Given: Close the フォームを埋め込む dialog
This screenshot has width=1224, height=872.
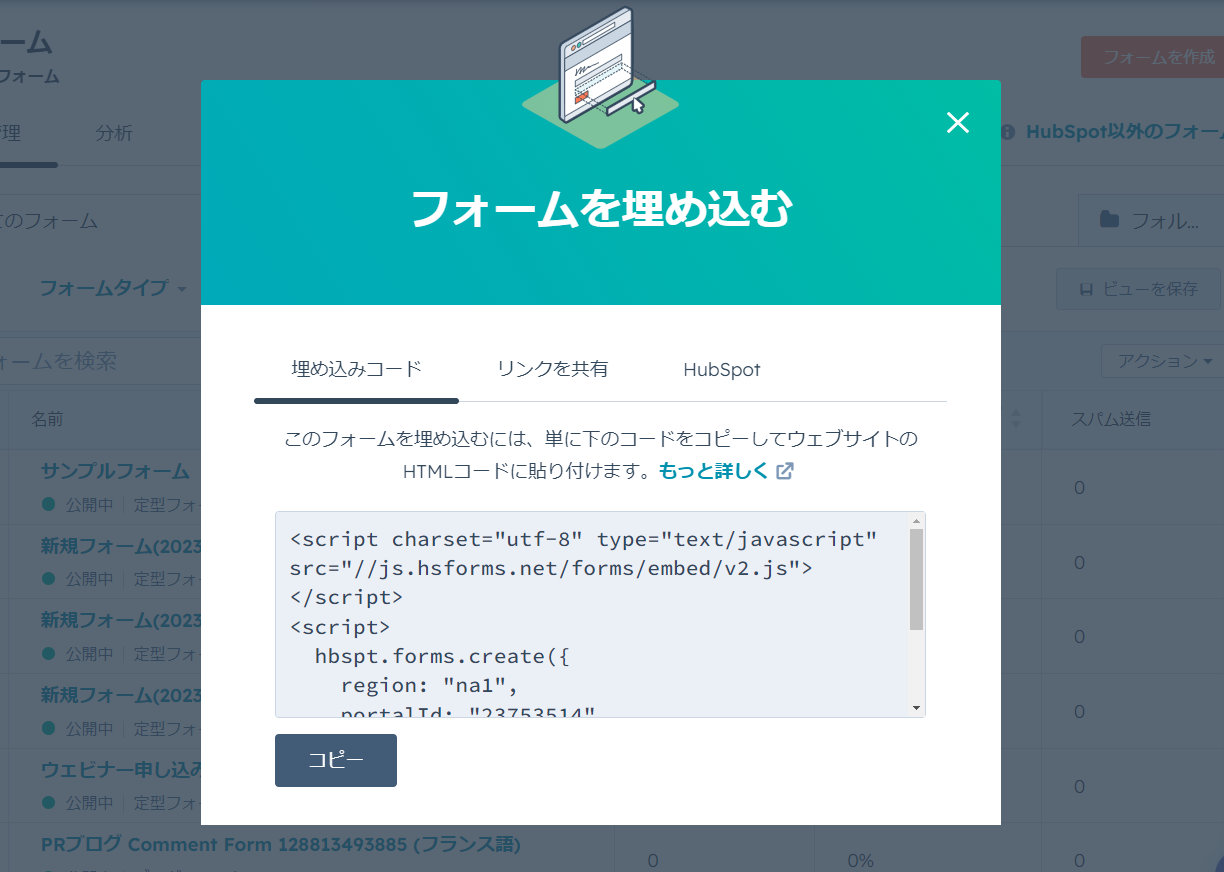Looking at the screenshot, I should [x=958, y=123].
